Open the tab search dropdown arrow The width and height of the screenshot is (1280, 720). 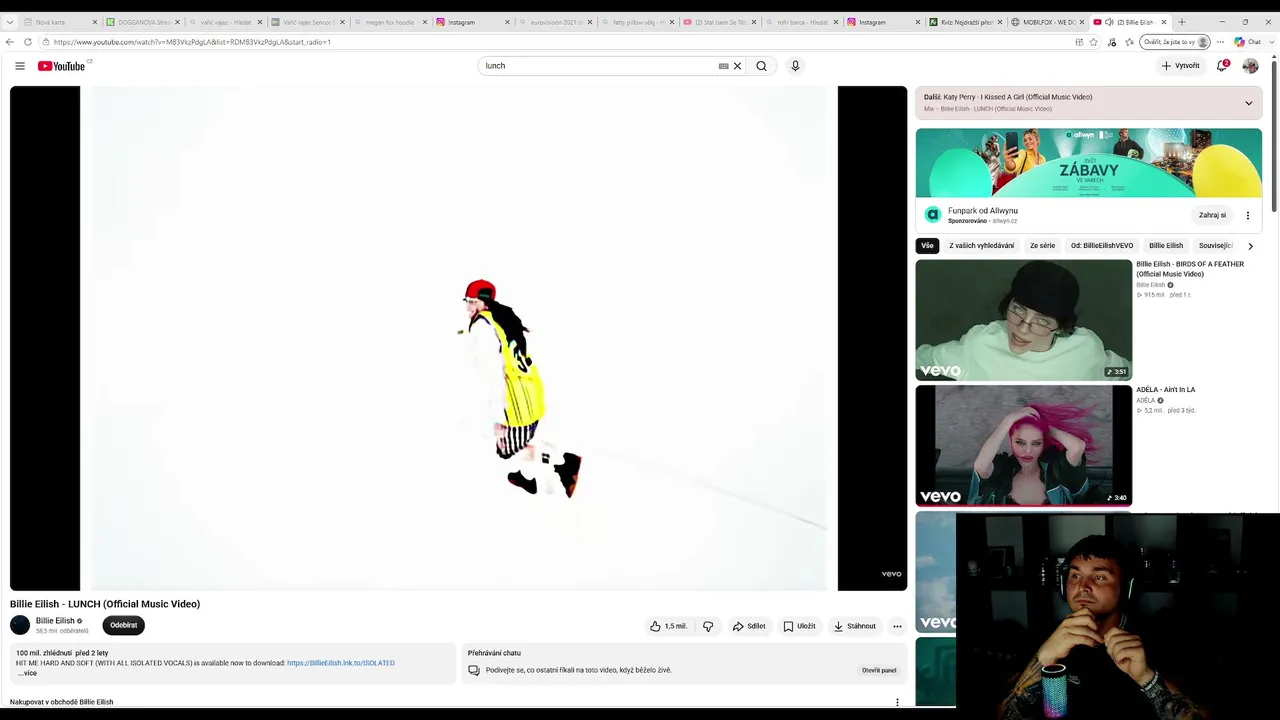coord(10,22)
